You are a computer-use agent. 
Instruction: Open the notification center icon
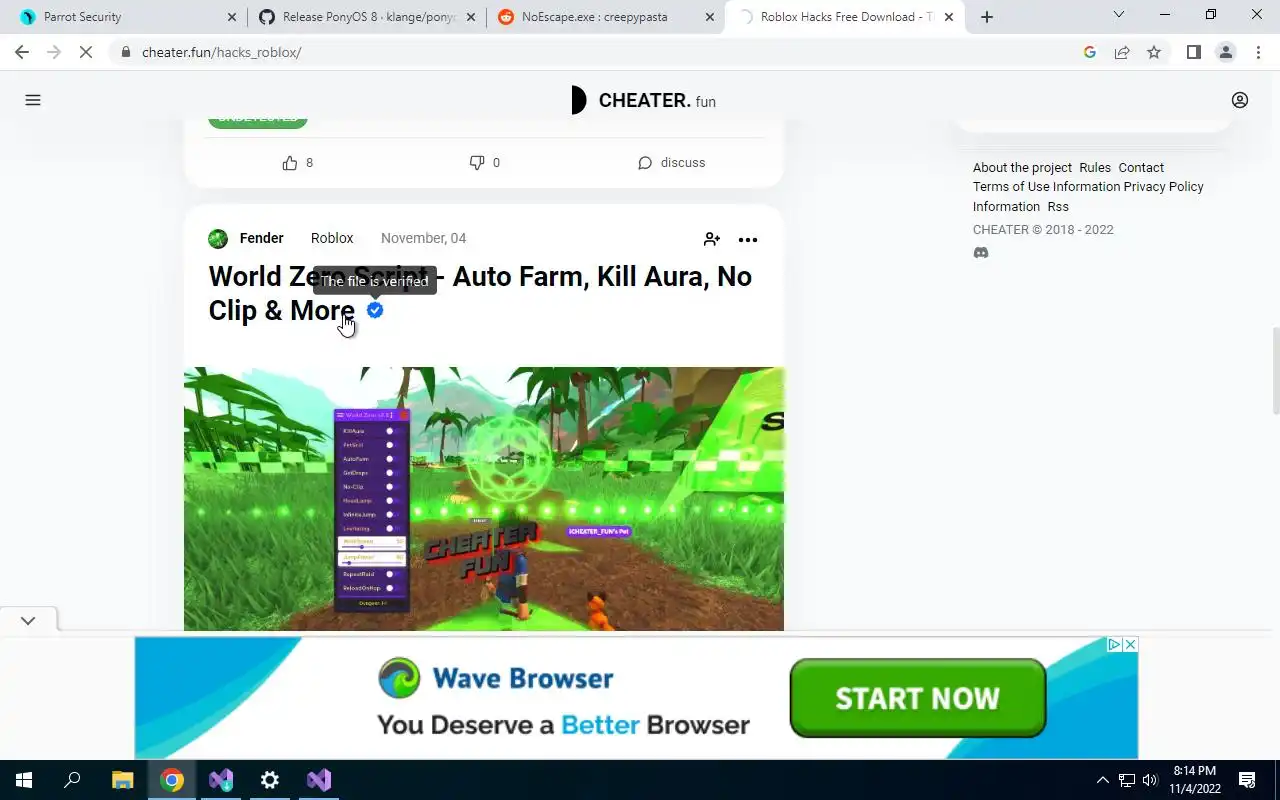1247,780
